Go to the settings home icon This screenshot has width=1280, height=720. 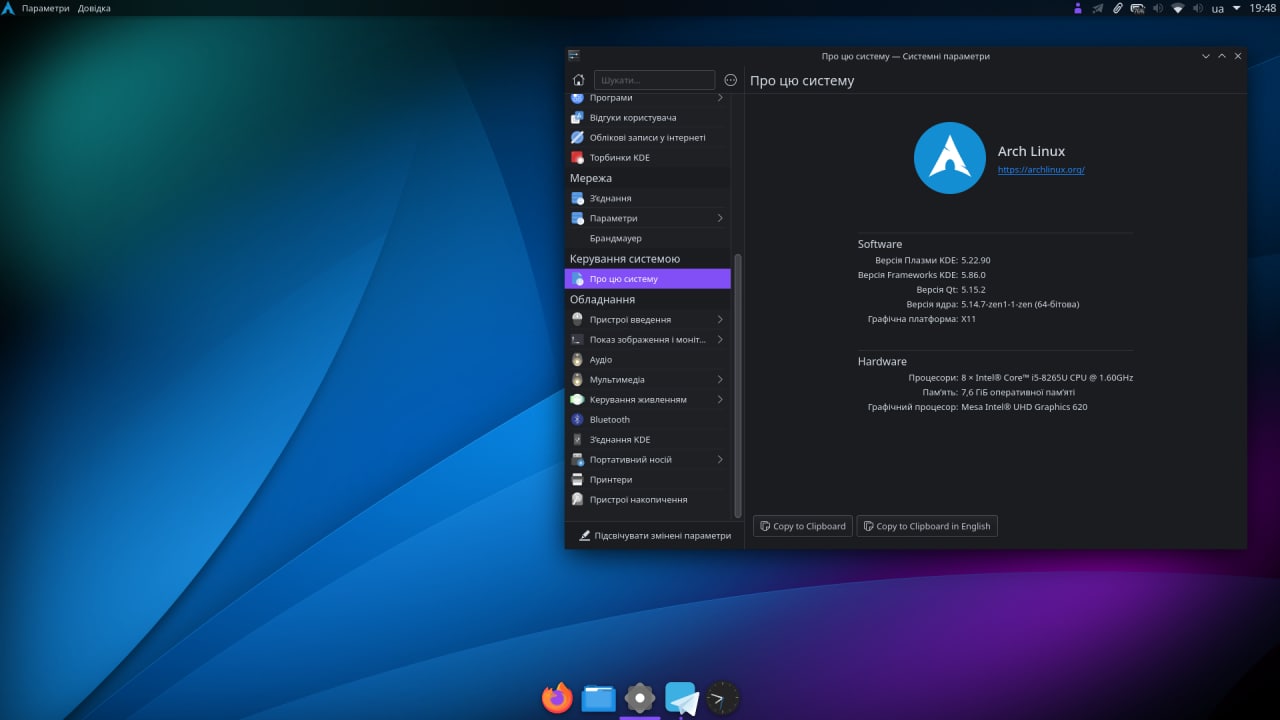click(578, 80)
